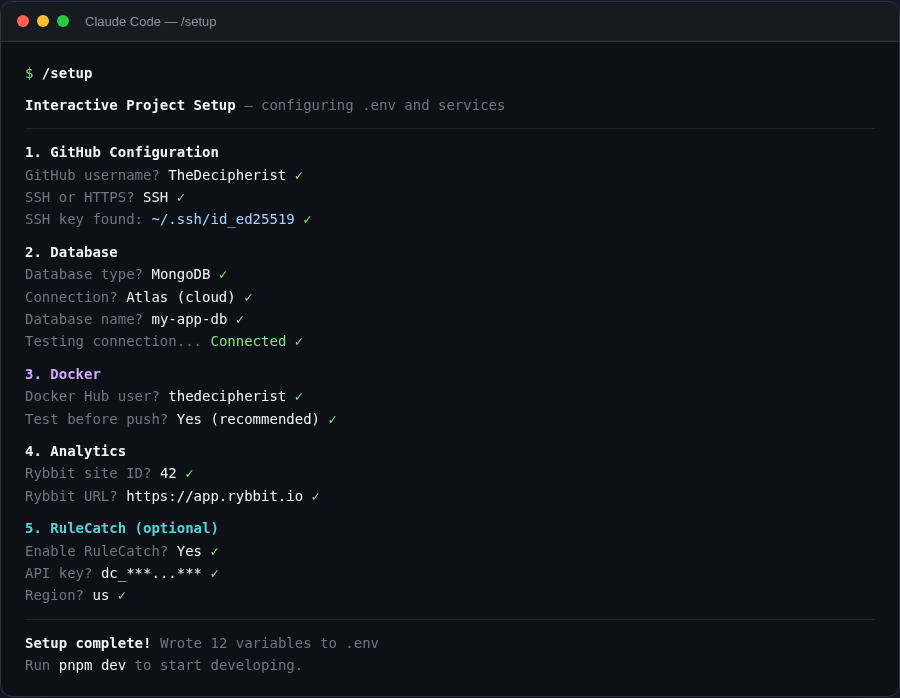Collapse the Docker section header
The image size is (900, 698).
(63, 373)
